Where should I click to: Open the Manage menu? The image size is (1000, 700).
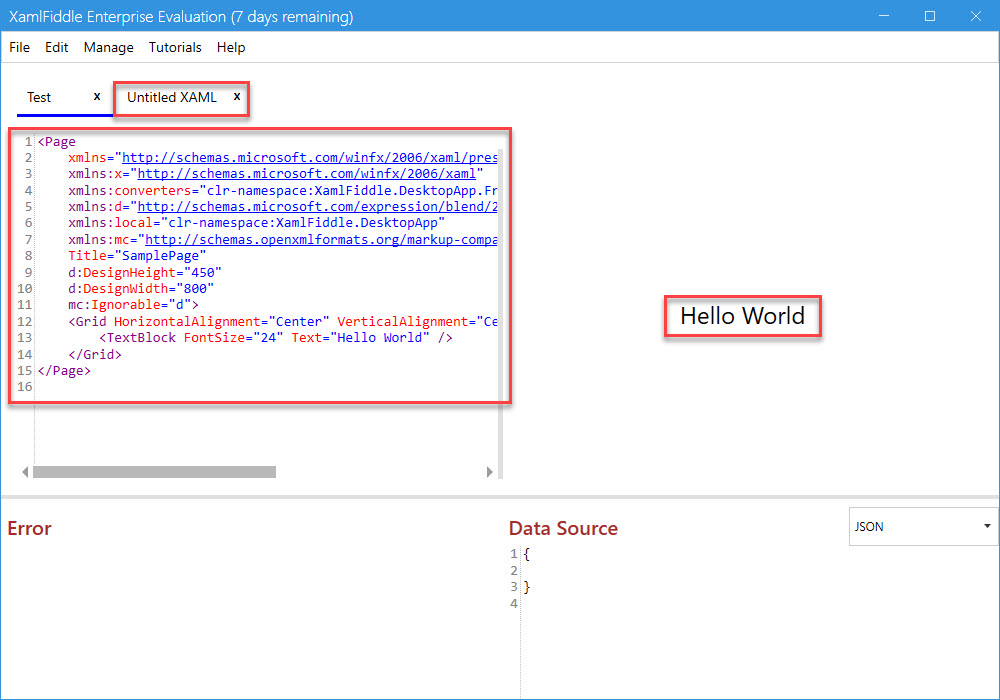pyautogui.click(x=108, y=47)
